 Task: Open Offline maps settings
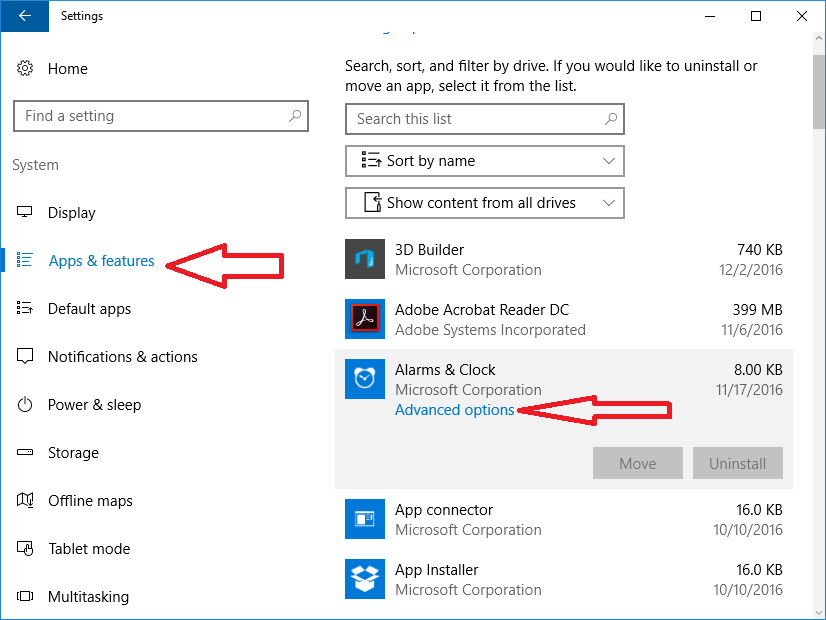tap(89, 500)
